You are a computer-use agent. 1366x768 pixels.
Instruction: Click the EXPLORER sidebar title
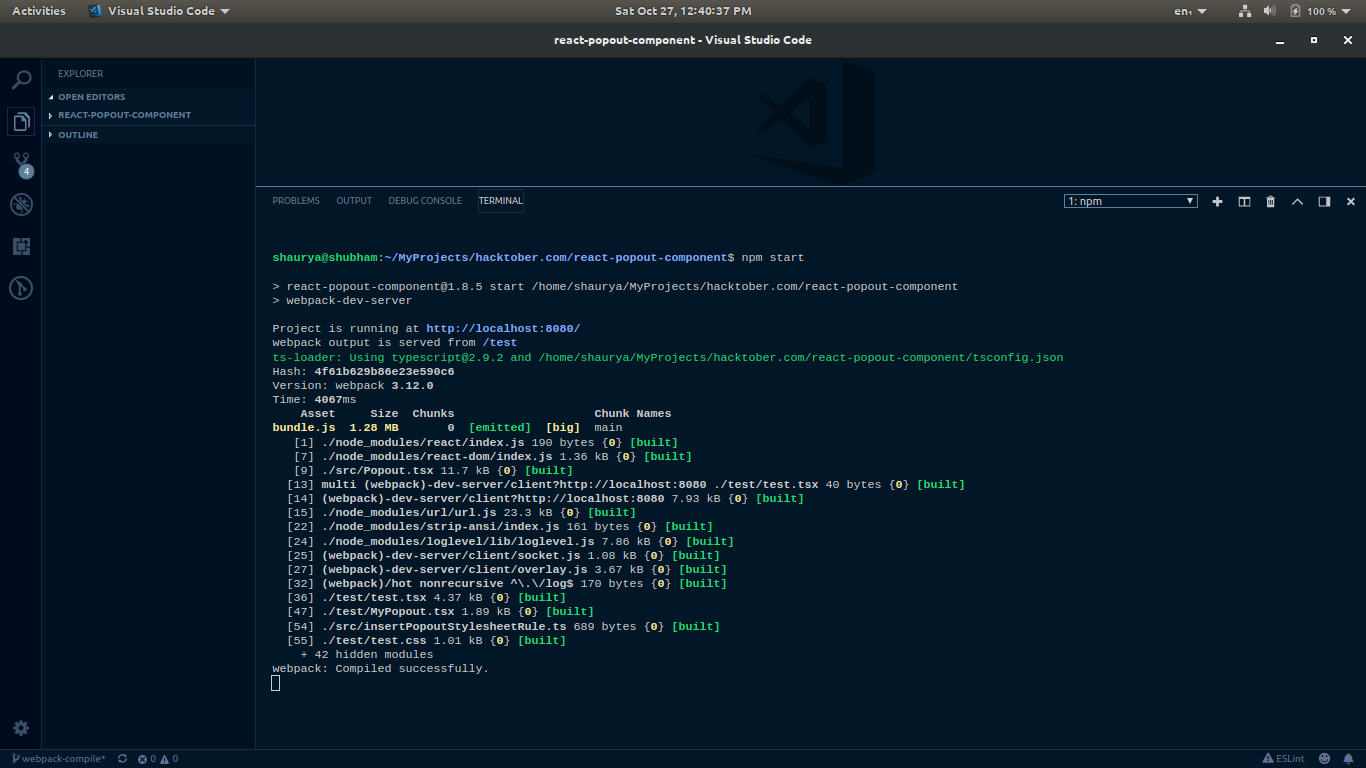80,73
